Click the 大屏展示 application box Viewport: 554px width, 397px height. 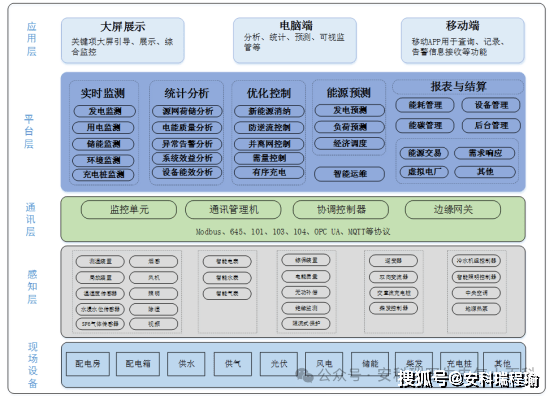click(x=123, y=41)
